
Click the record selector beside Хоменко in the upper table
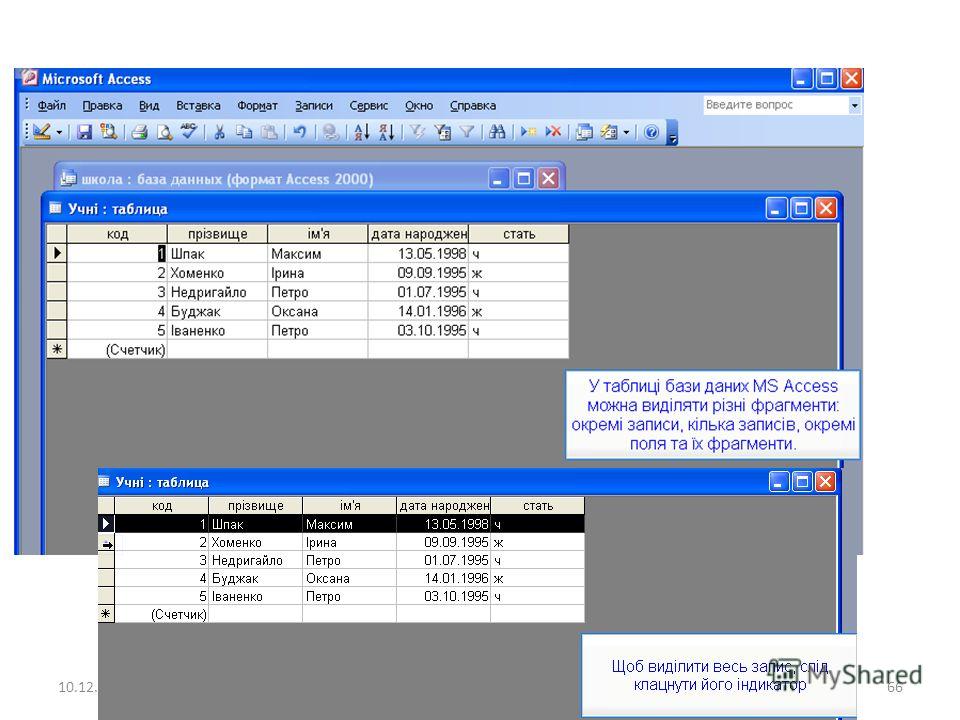tap(56, 272)
